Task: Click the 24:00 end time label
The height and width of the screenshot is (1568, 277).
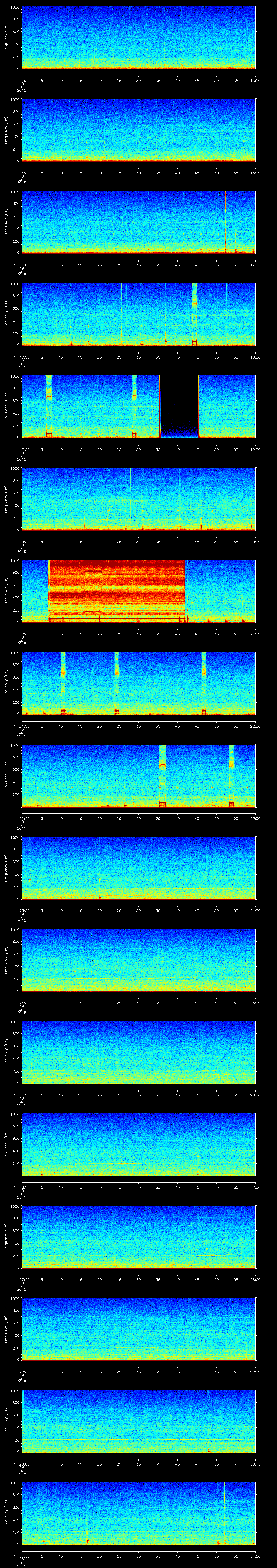Action: pos(255,910)
